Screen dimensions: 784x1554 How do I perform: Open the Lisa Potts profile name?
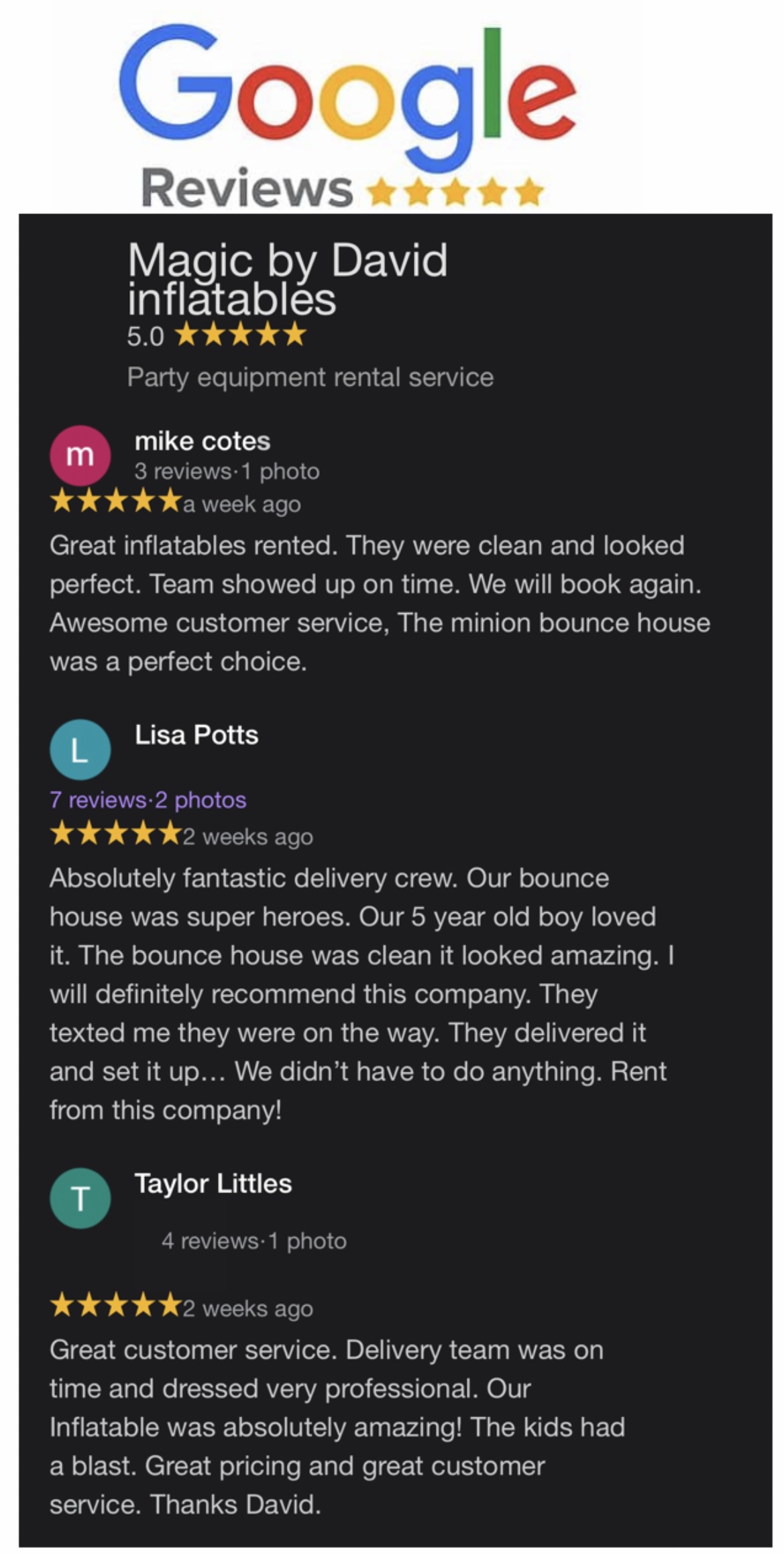pos(196,734)
